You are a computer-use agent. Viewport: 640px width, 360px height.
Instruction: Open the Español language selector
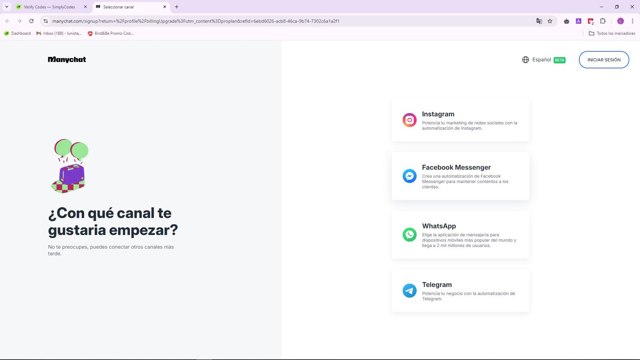point(544,60)
